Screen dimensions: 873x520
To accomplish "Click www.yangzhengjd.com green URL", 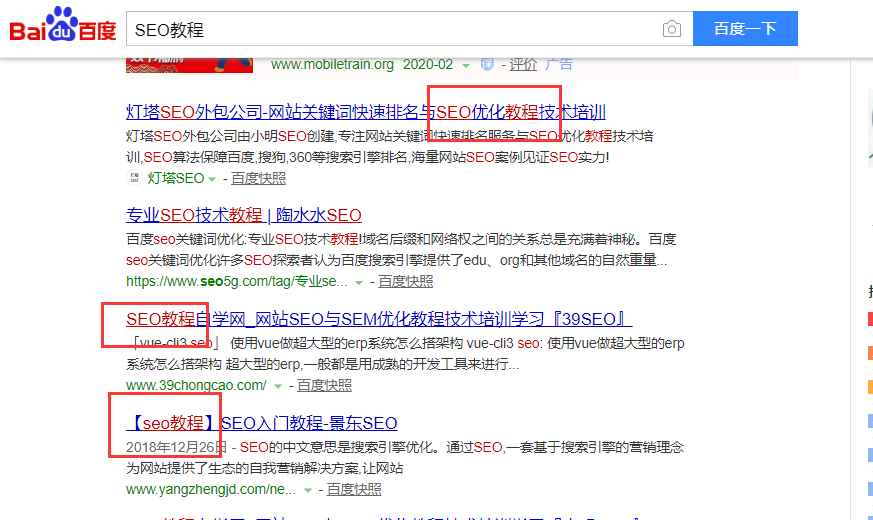I will pos(211,490).
